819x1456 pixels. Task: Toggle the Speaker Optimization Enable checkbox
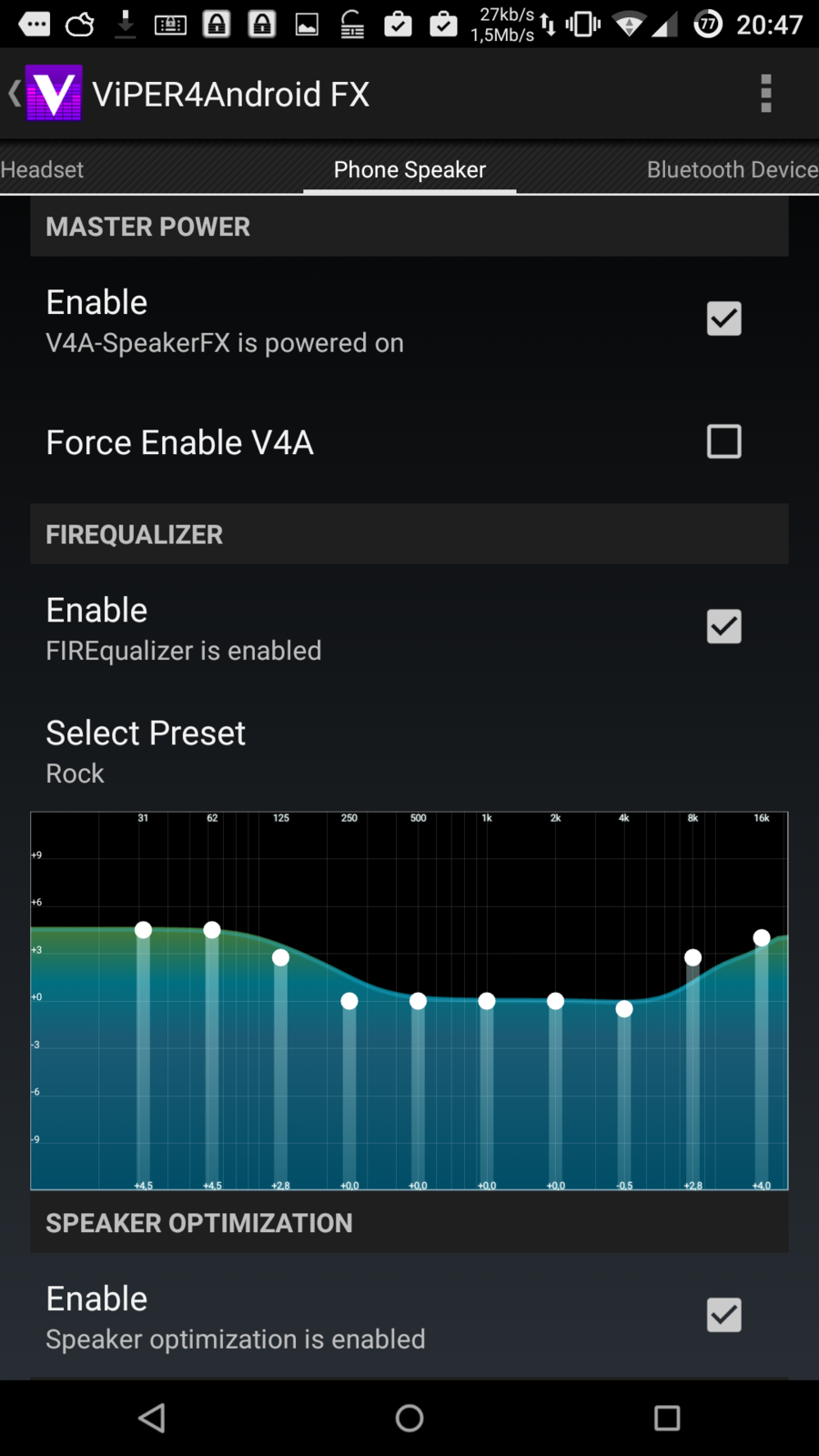coord(723,1315)
